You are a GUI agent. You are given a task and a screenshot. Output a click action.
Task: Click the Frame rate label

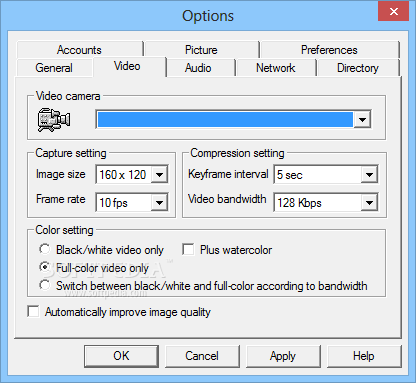61,199
